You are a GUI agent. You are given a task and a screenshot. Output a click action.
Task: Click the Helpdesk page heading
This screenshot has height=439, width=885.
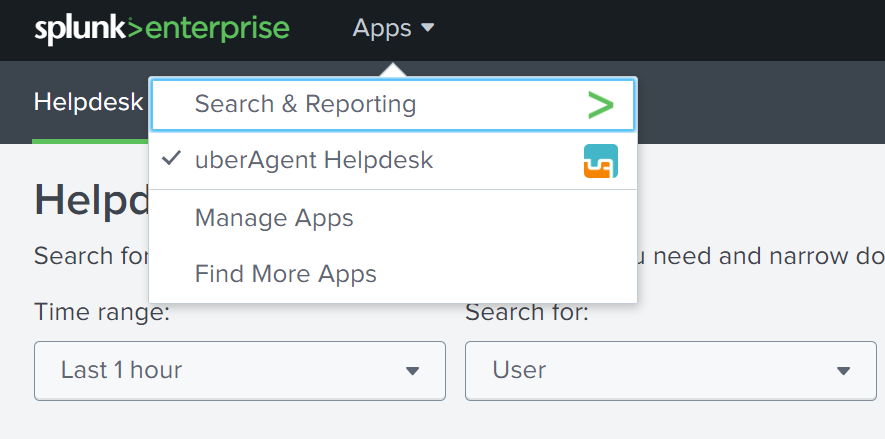point(90,200)
